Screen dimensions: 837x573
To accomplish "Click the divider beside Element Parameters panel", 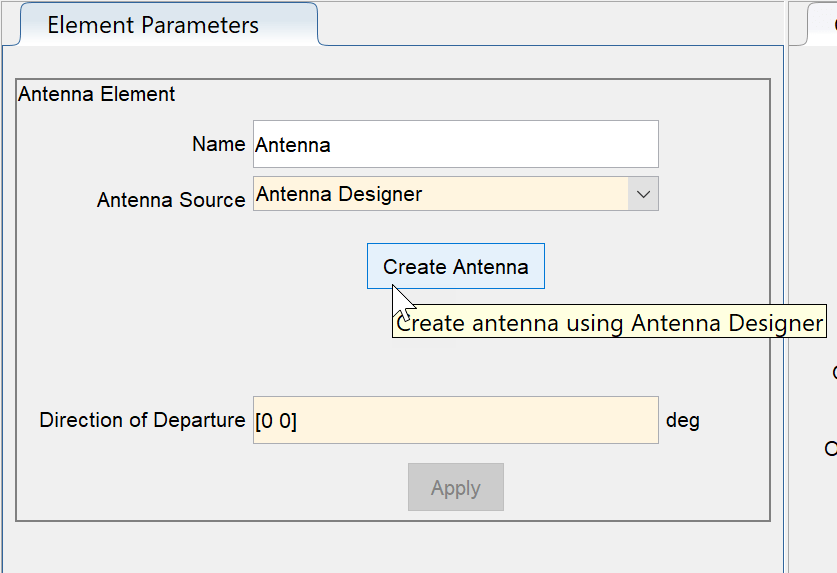I will click(787, 300).
